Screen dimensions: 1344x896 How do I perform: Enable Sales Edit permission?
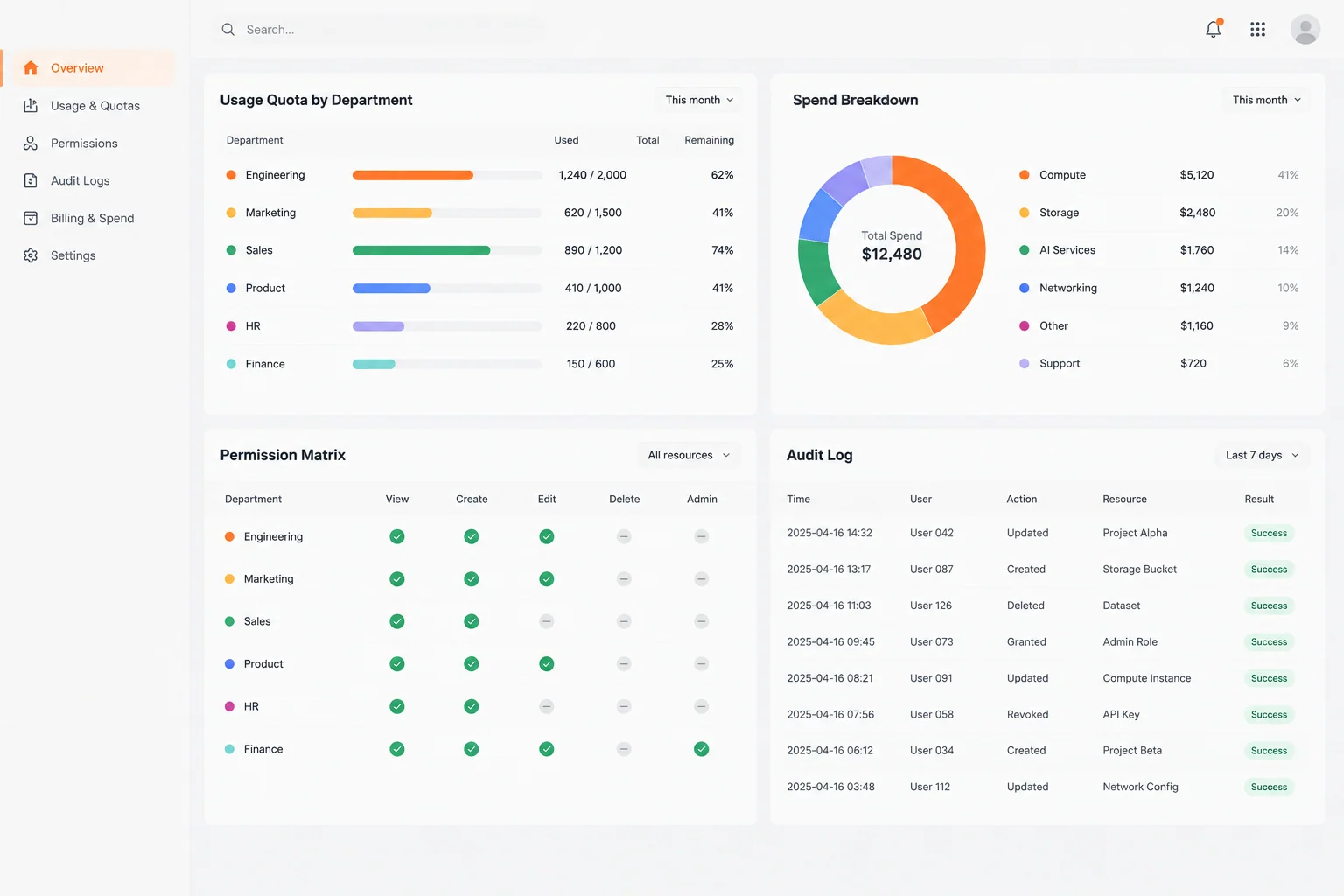coord(547,621)
